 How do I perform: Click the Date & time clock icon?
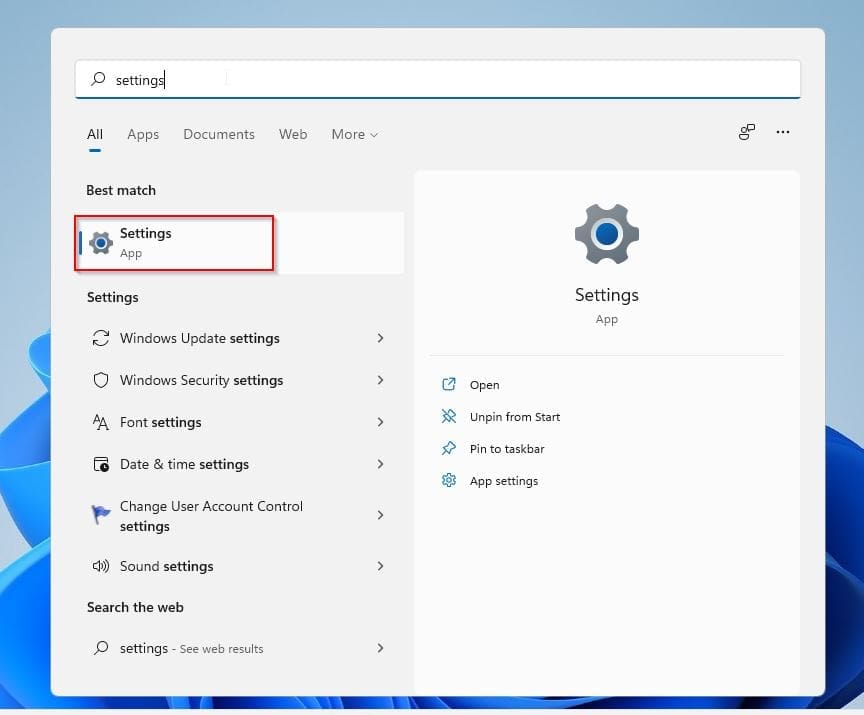(x=101, y=464)
